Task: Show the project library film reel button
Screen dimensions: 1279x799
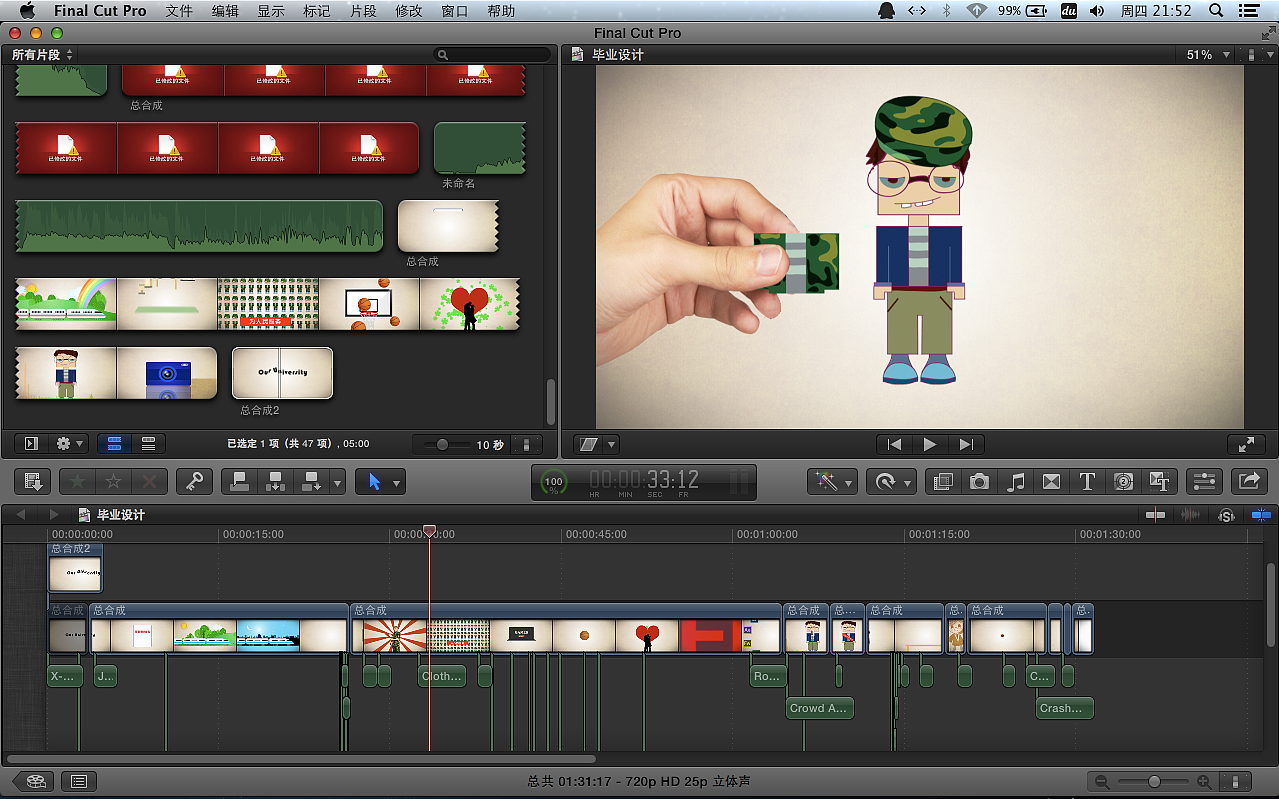Action: [35, 781]
